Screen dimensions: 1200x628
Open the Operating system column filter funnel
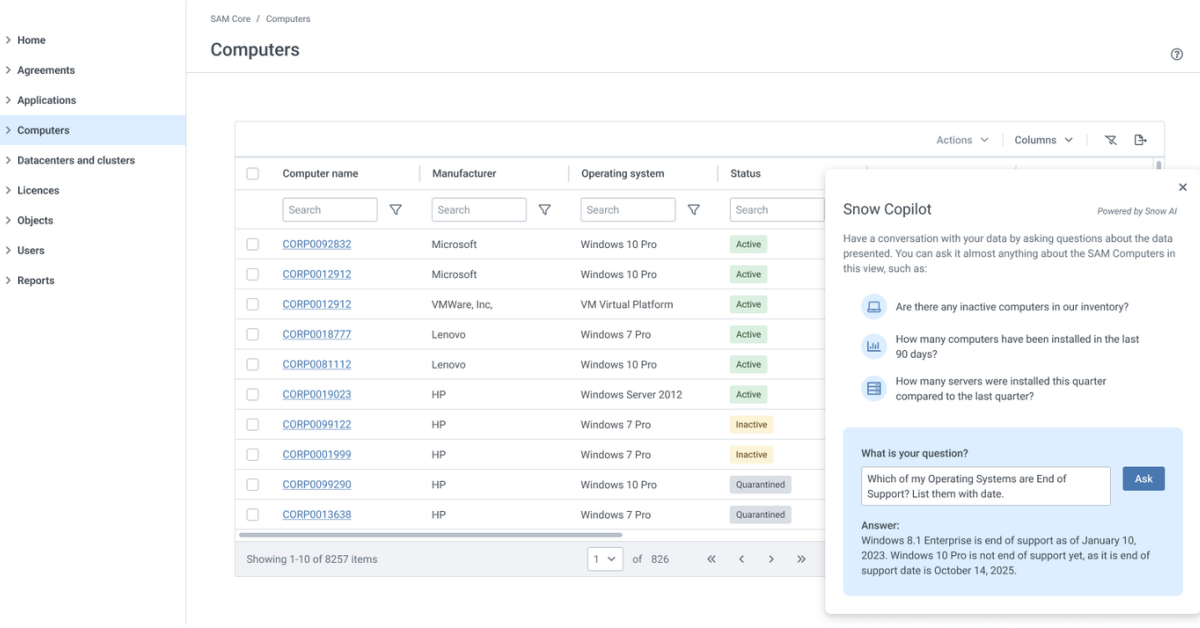(x=694, y=209)
